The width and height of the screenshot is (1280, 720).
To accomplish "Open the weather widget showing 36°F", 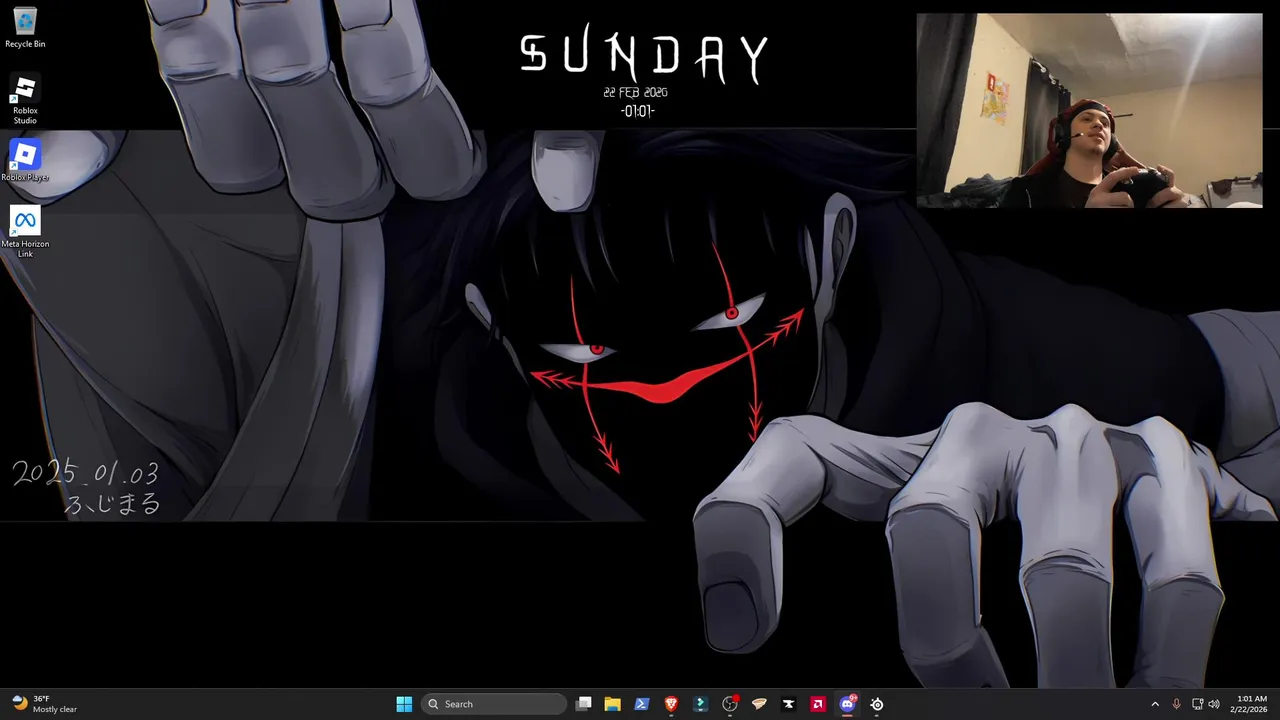I will pos(44,704).
